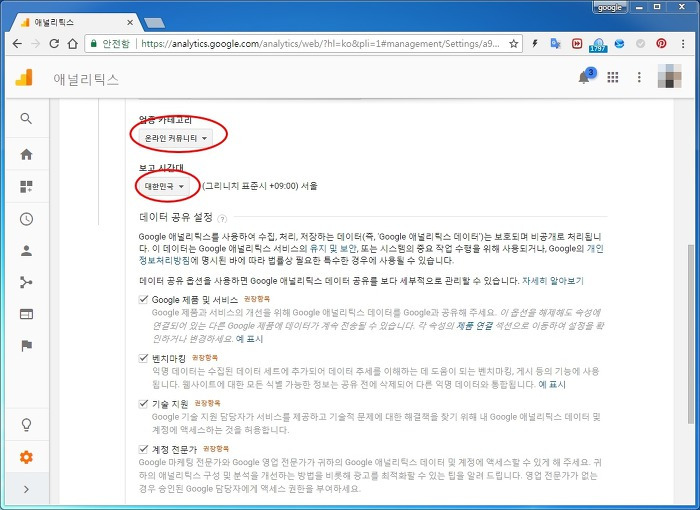The width and height of the screenshot is (700, 510).
Task: Open Audience person icon in sidebar
Action: click(x=26, y=251)
